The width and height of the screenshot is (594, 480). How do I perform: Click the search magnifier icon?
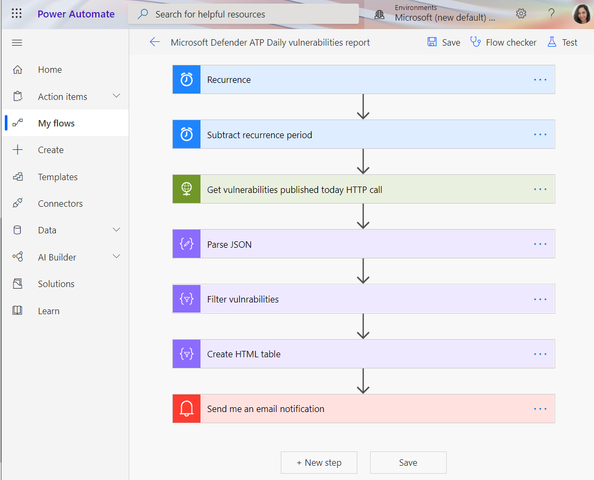tap(143, 14)
